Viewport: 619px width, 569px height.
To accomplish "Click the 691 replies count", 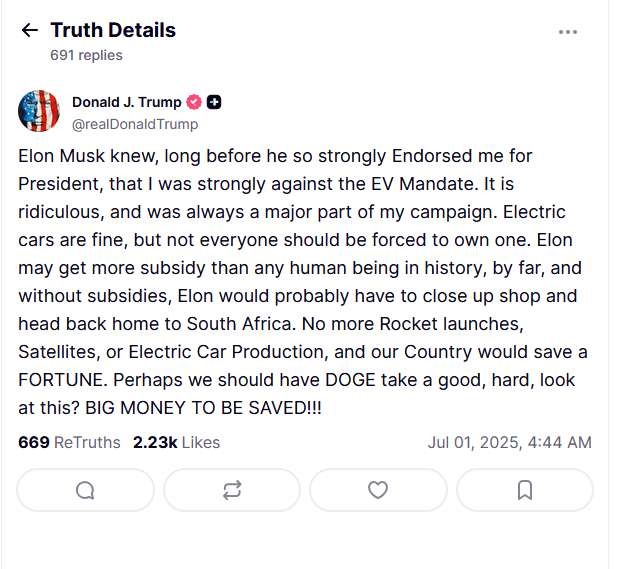I will pos(86,55).
